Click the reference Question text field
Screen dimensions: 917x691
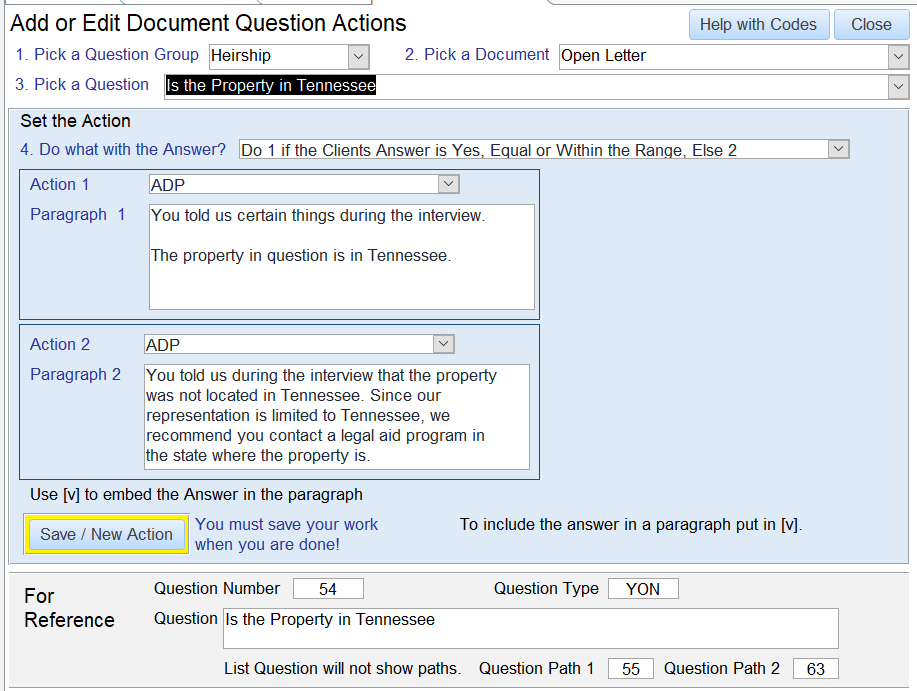coord(530,628)
